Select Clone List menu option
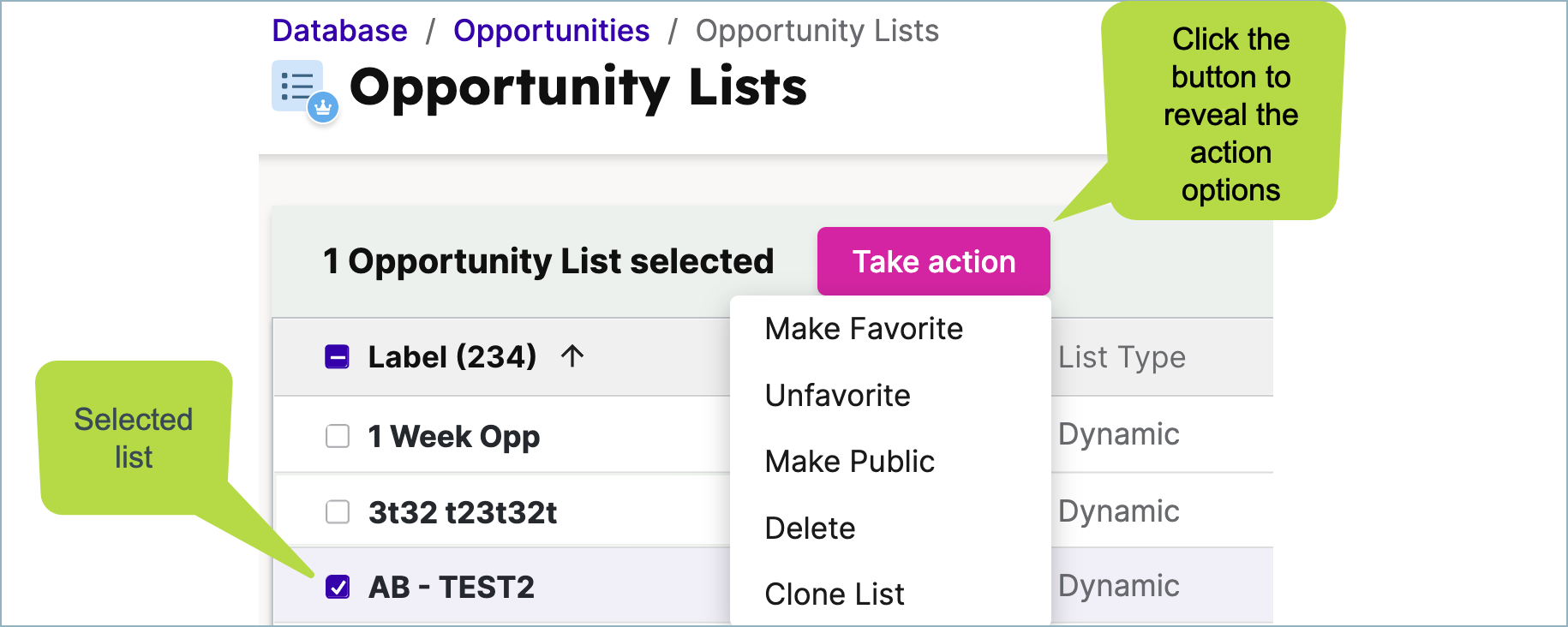The width and height of the screenshot is (1568, 627). pyautogui.click(x=834, y=594)
